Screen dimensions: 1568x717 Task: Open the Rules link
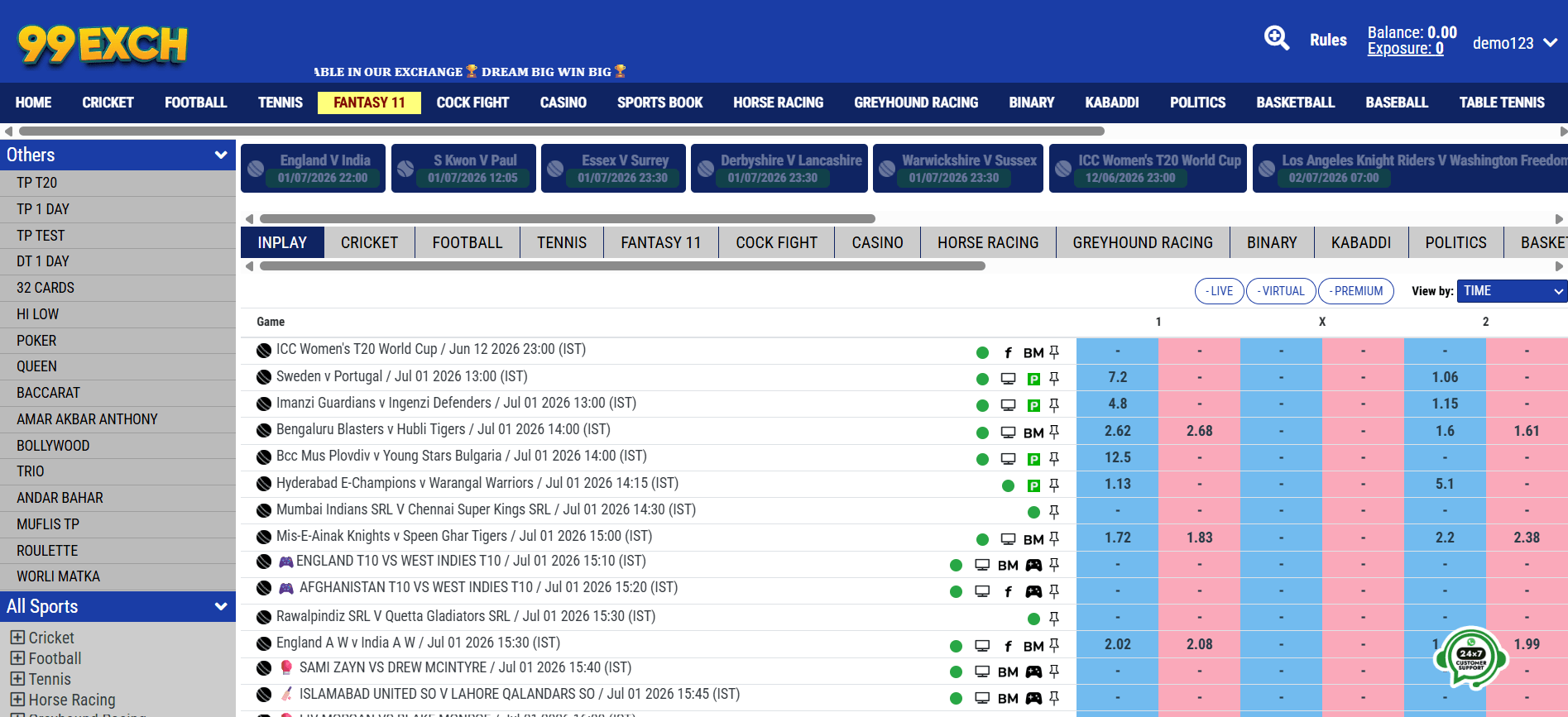point(1328,40)
